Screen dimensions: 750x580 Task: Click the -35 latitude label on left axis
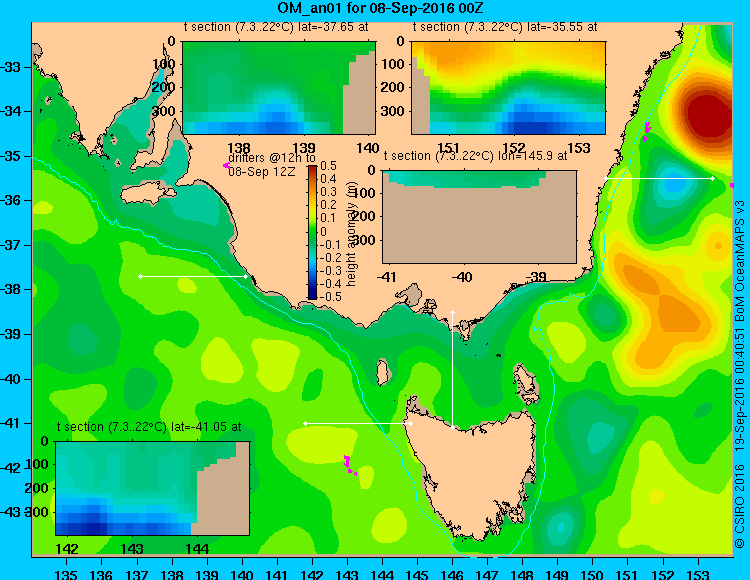11,156
